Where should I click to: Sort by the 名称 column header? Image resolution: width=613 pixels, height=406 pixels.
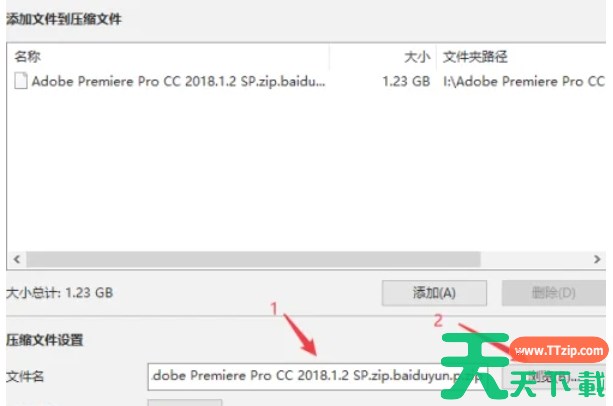click(x=27, y=57)
